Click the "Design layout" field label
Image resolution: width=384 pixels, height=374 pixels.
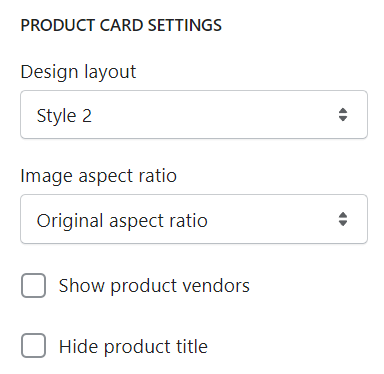(x=78, y=72)
